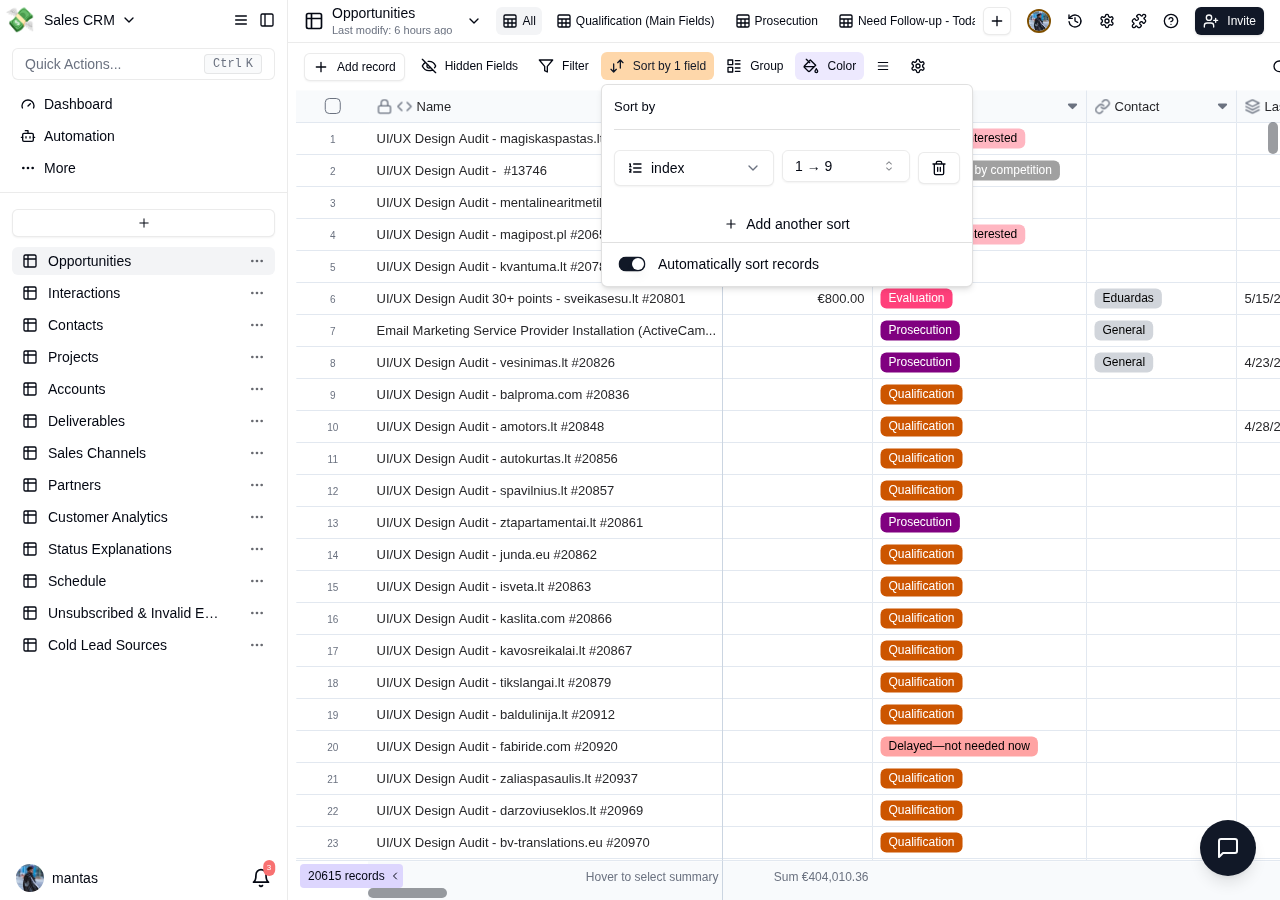Open view settings gear beside row height

[x=918, y=66]
